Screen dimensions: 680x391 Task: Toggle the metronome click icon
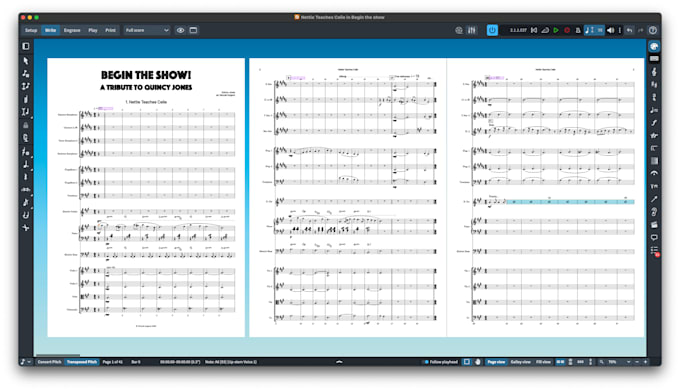click(578, 30)
